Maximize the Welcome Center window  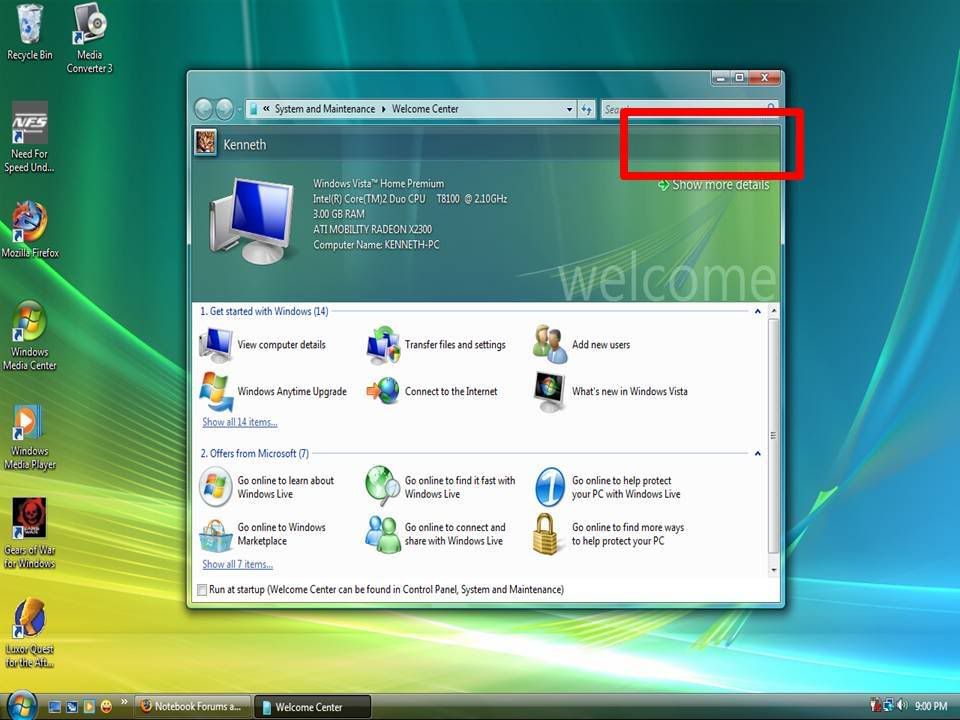click(x=739, y=78)
